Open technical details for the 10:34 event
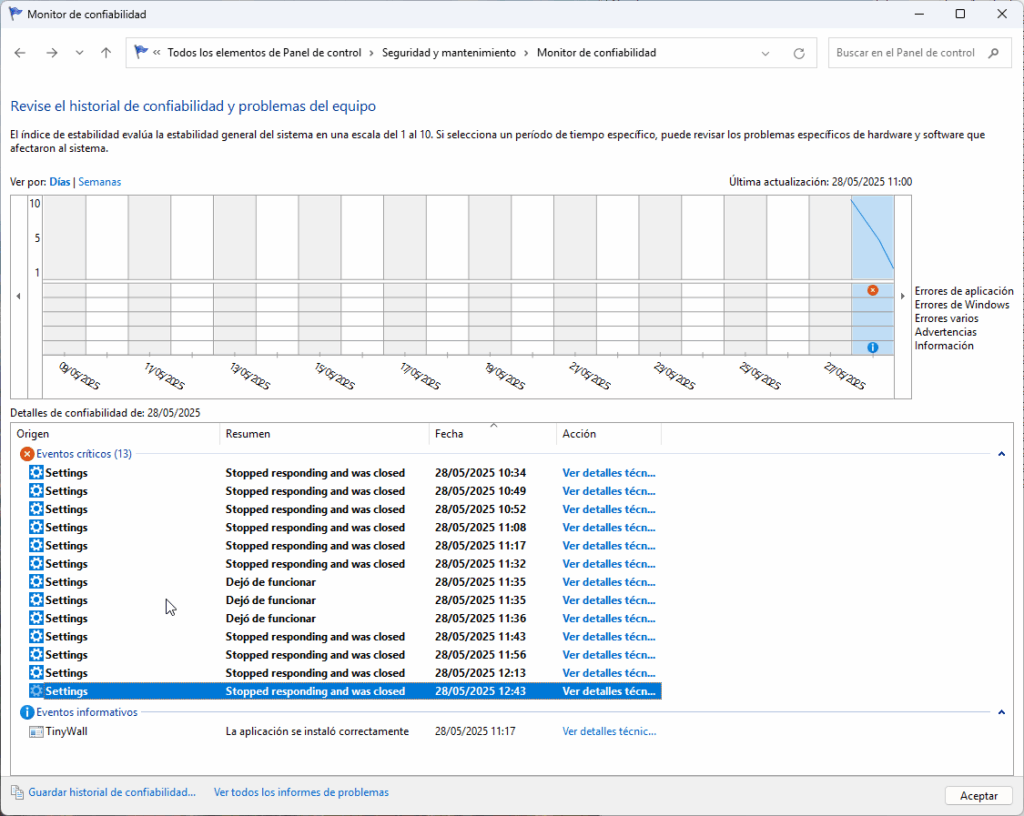This screenshot has width=1024, height=816. click(609, 473)
